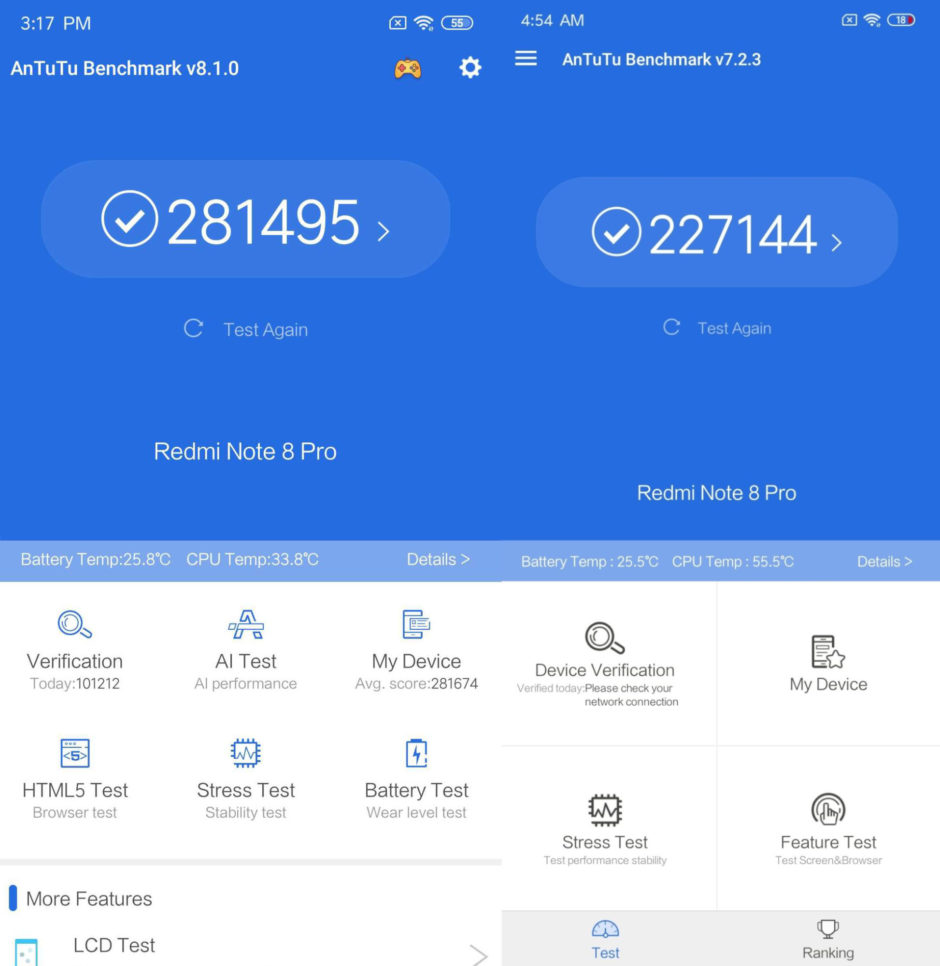Open My Device star icon in v7.2.3

click(x=828, y=652)
